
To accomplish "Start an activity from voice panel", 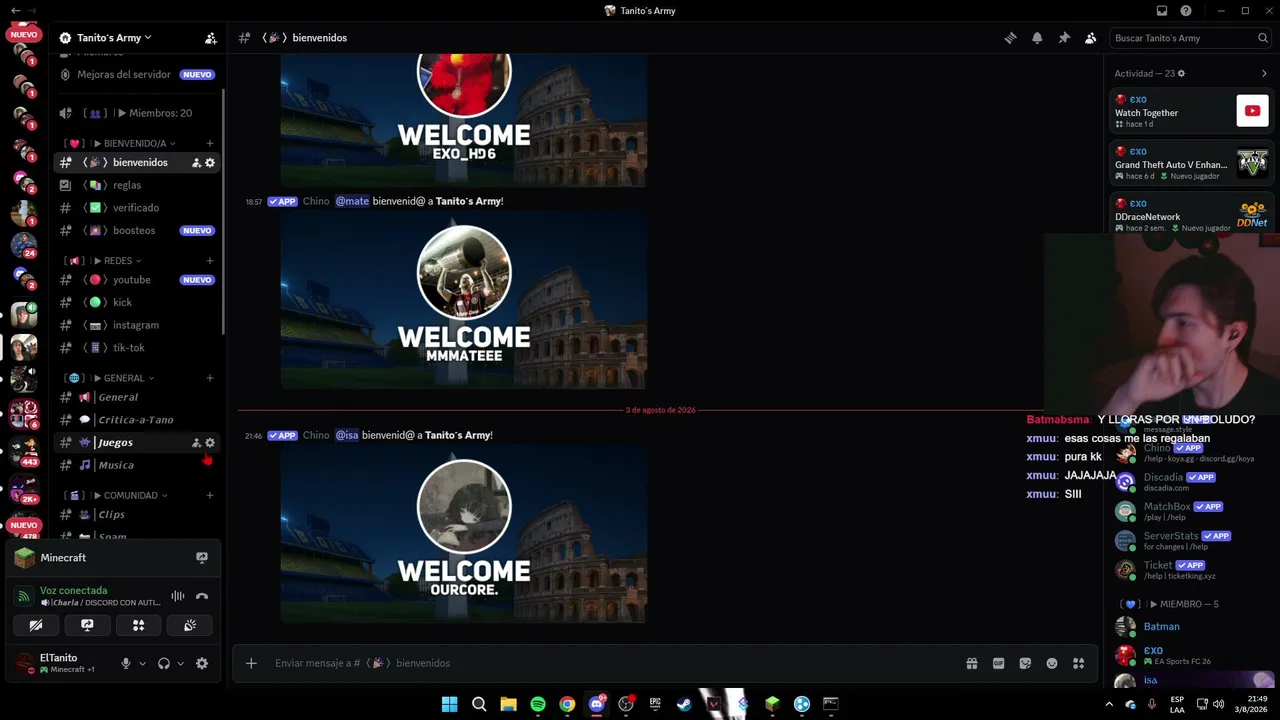I will pos(138,626).
